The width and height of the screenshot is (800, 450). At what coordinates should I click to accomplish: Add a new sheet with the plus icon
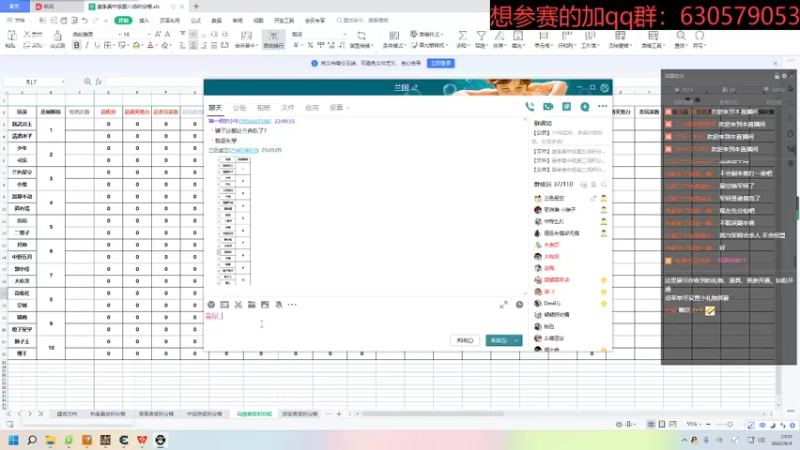[339, 414]
